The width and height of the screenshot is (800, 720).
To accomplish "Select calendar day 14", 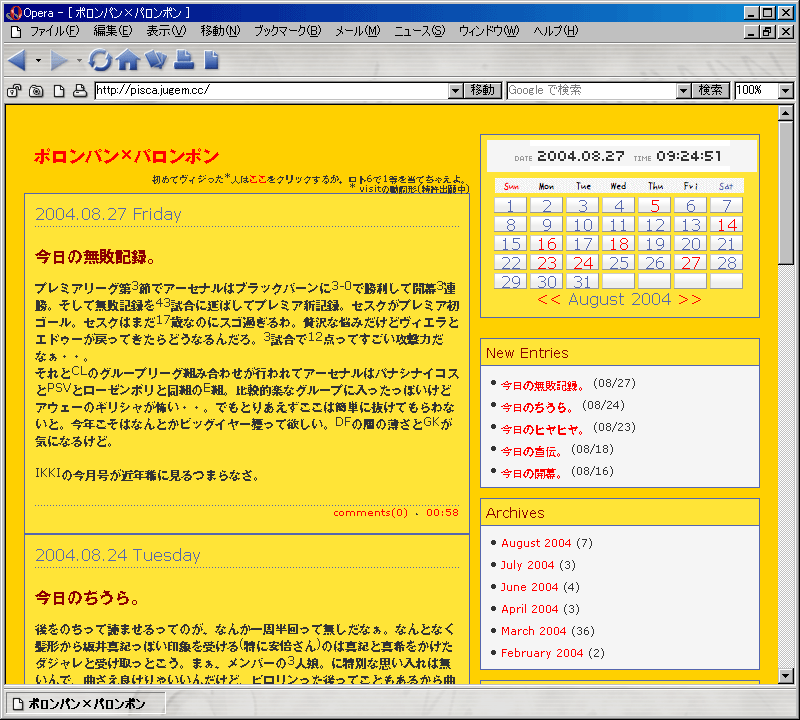I will click(x=727, y=225).
